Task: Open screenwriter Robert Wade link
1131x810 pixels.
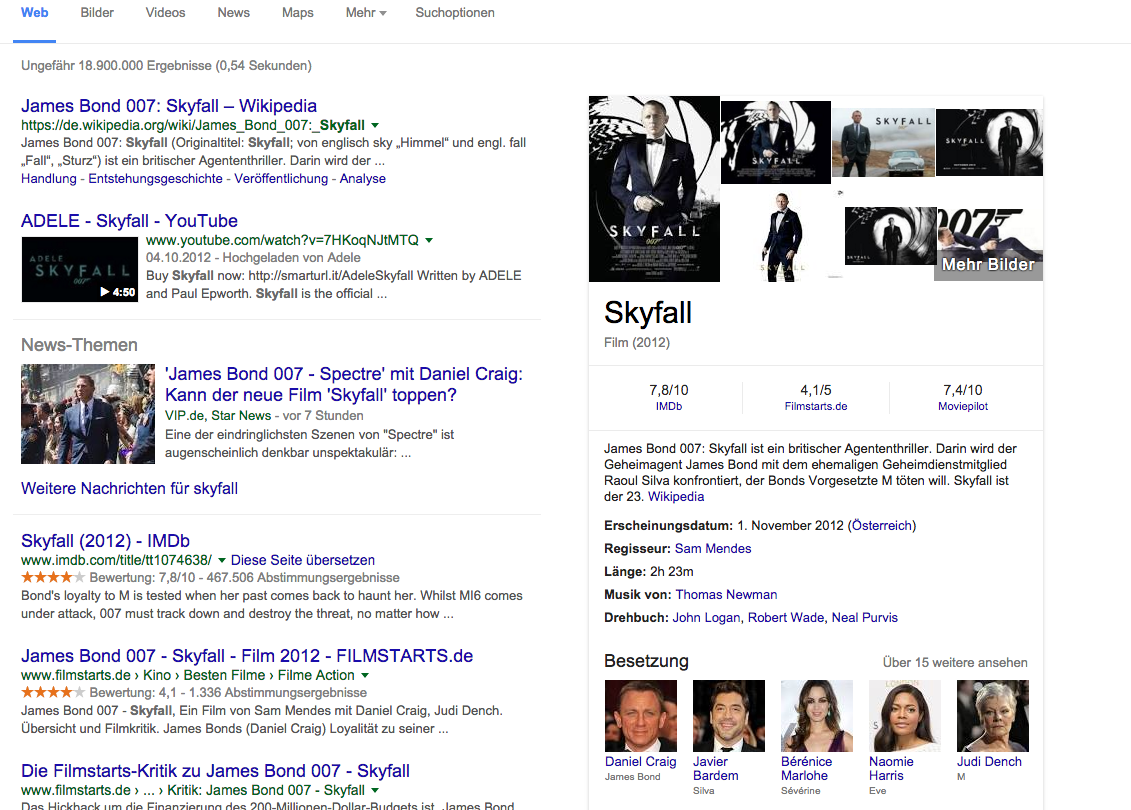Action: (x=785, y=618)
